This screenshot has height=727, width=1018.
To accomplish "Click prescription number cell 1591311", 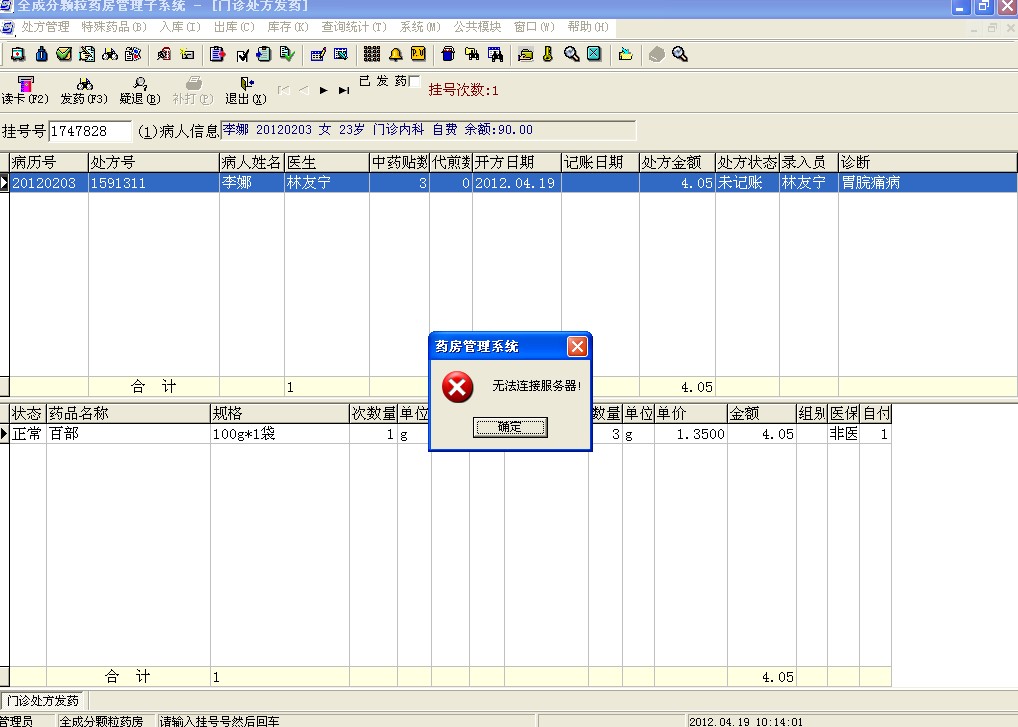I will pos(154,183).
